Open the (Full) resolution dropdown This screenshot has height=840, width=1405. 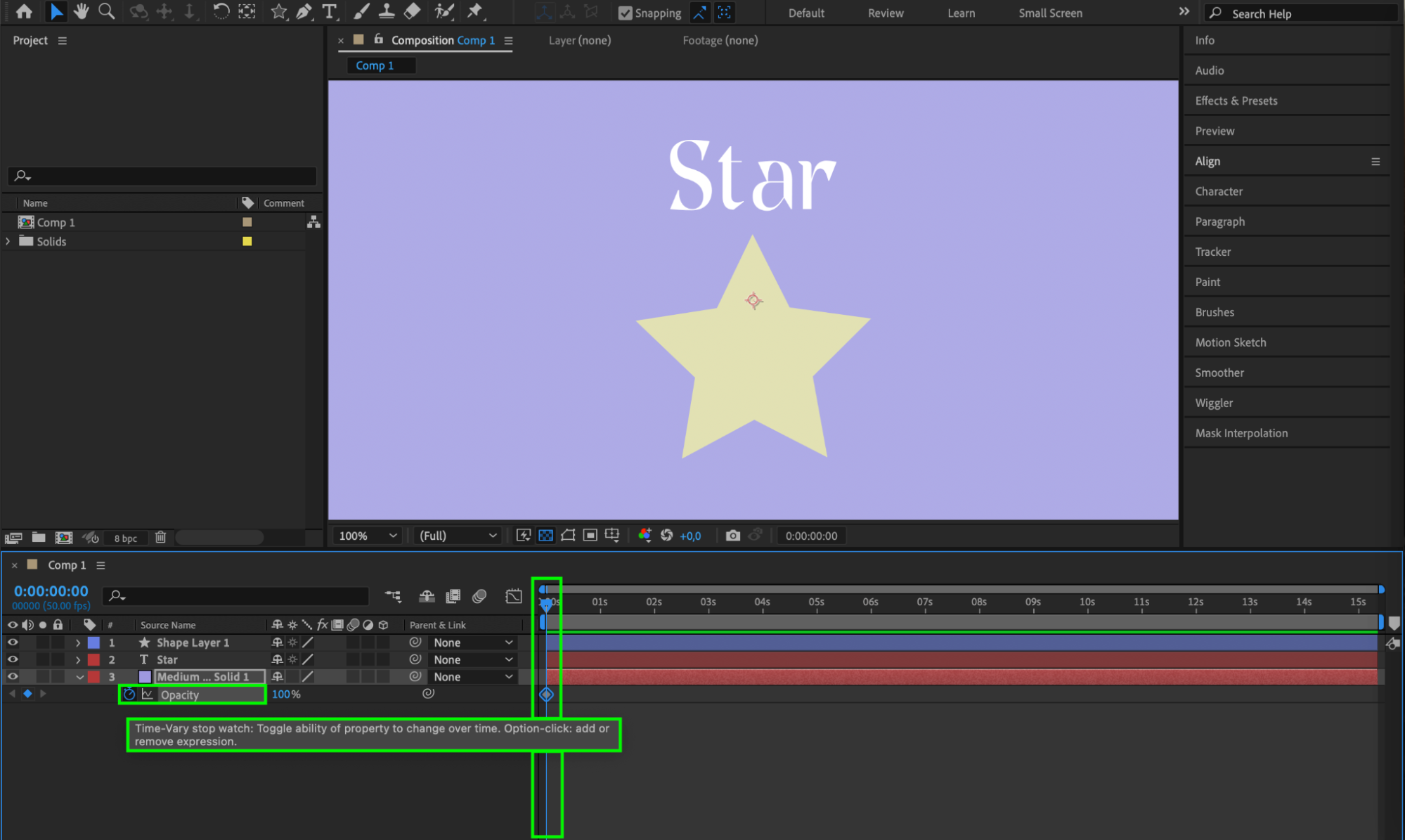pyautogui.click(x=458, y=536)
